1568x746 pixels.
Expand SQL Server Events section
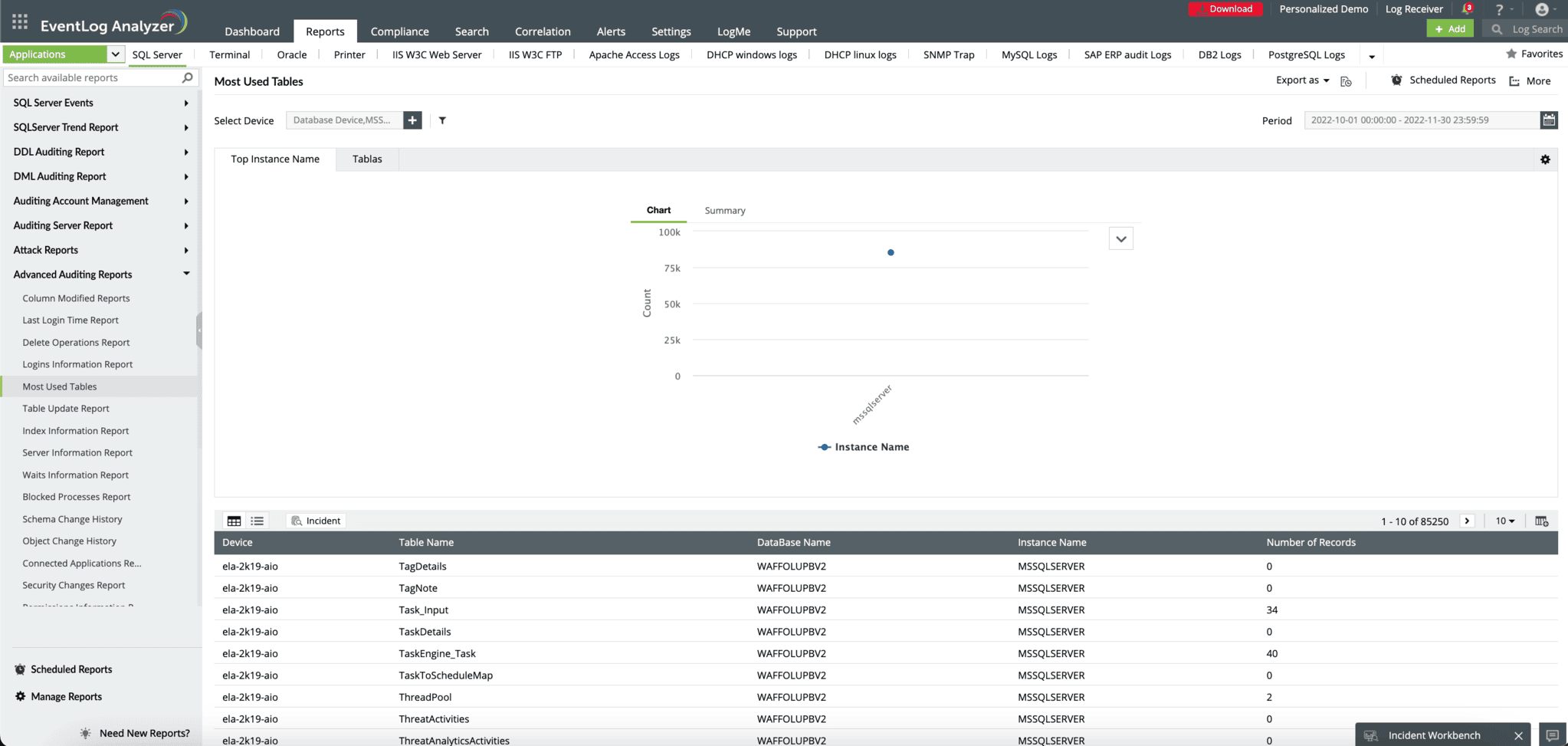click(x=186, y=103)
